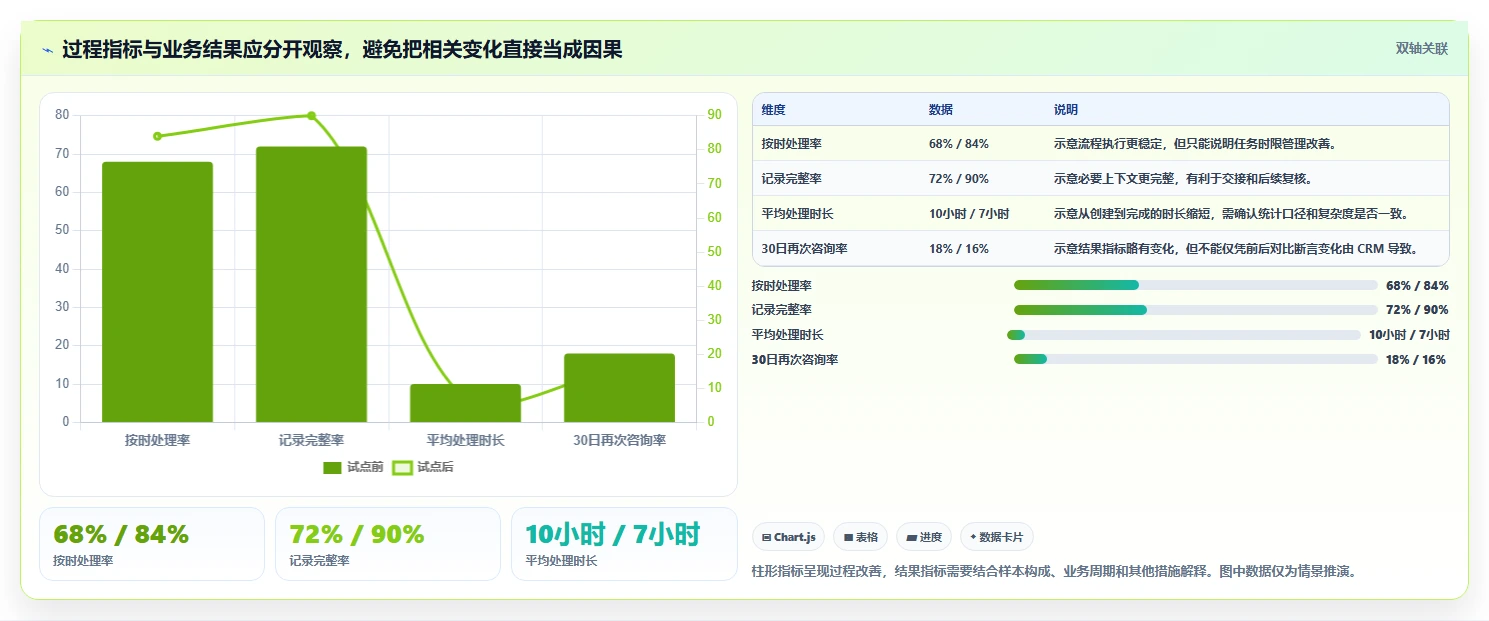This screenshot has height=621, width=1489.
Task: Click the description starting 示意必要上下文更完整
Action: [x=1183, y=179]
